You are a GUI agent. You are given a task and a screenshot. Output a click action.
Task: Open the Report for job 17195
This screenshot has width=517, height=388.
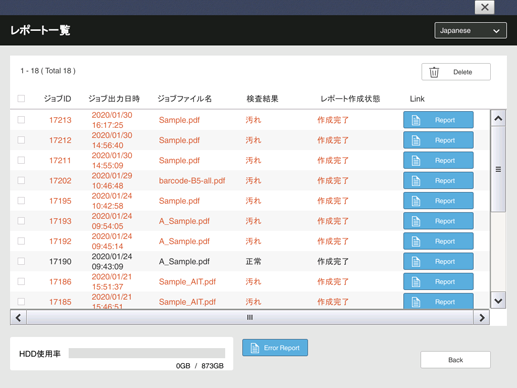438,201
